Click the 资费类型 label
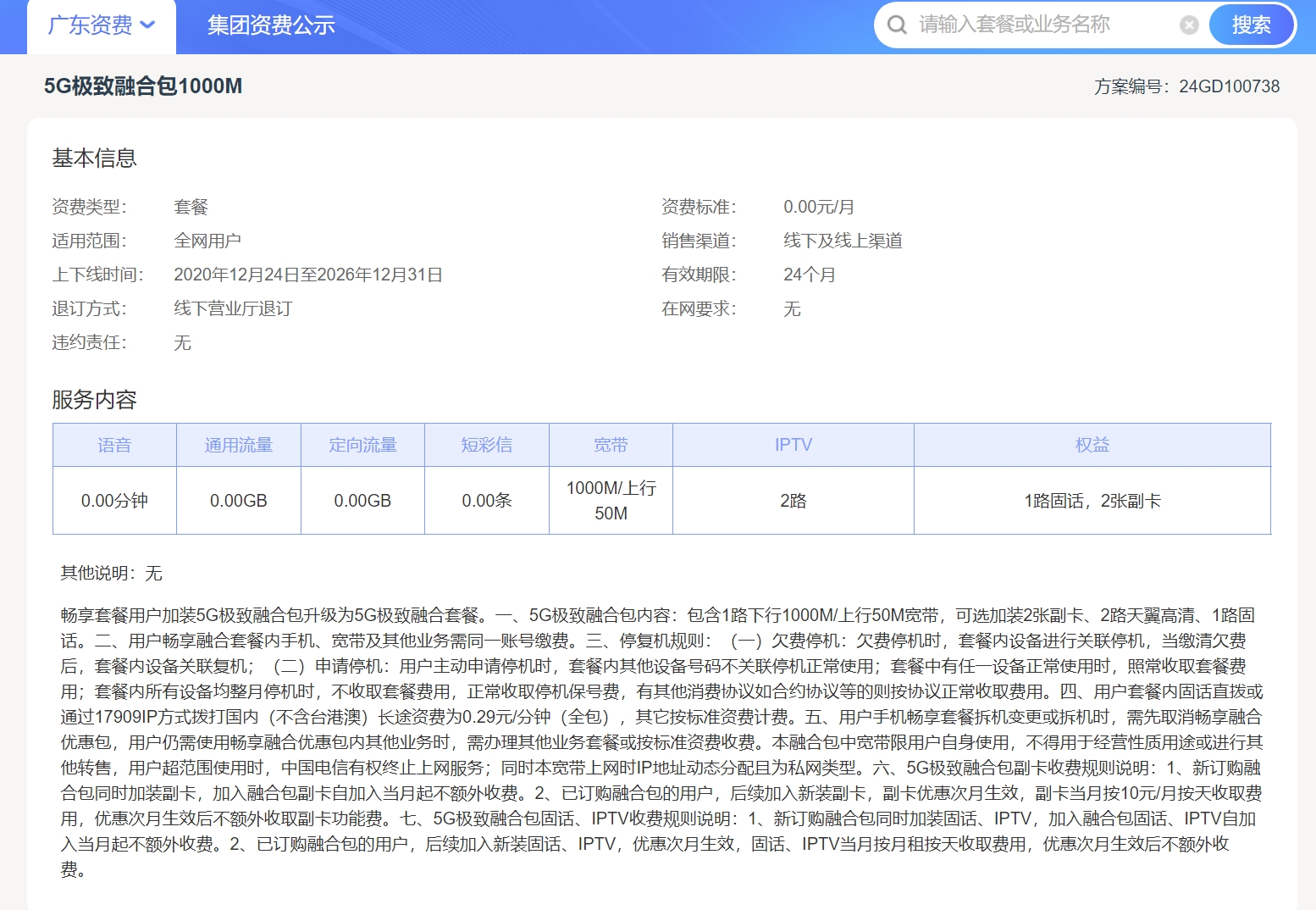 [x=89, y=207]
